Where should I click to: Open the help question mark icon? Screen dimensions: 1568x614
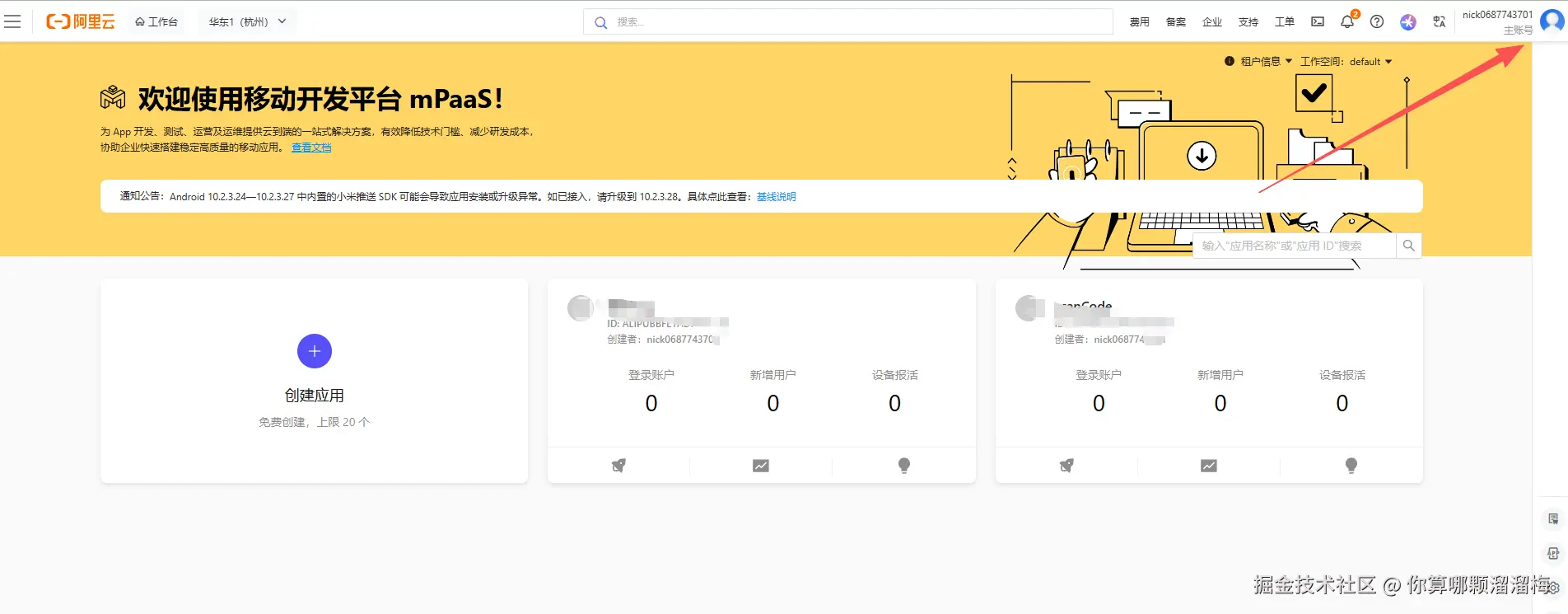coord(1377,21)
